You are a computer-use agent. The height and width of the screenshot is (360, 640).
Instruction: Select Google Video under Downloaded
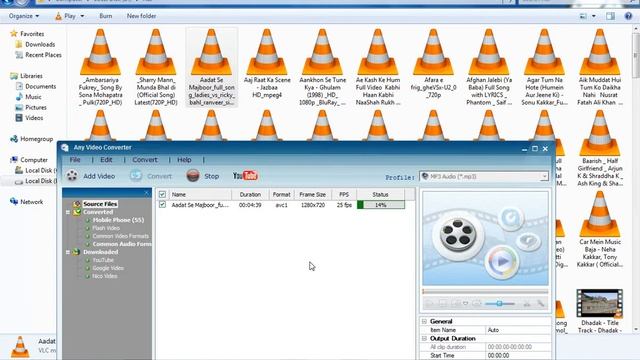click(x=108, y=268)
